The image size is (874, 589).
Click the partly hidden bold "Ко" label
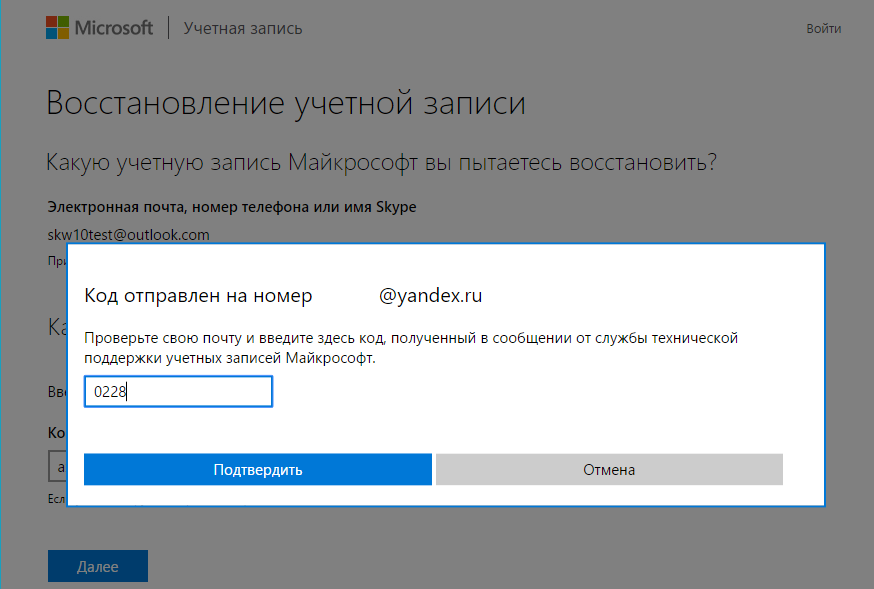57,433
